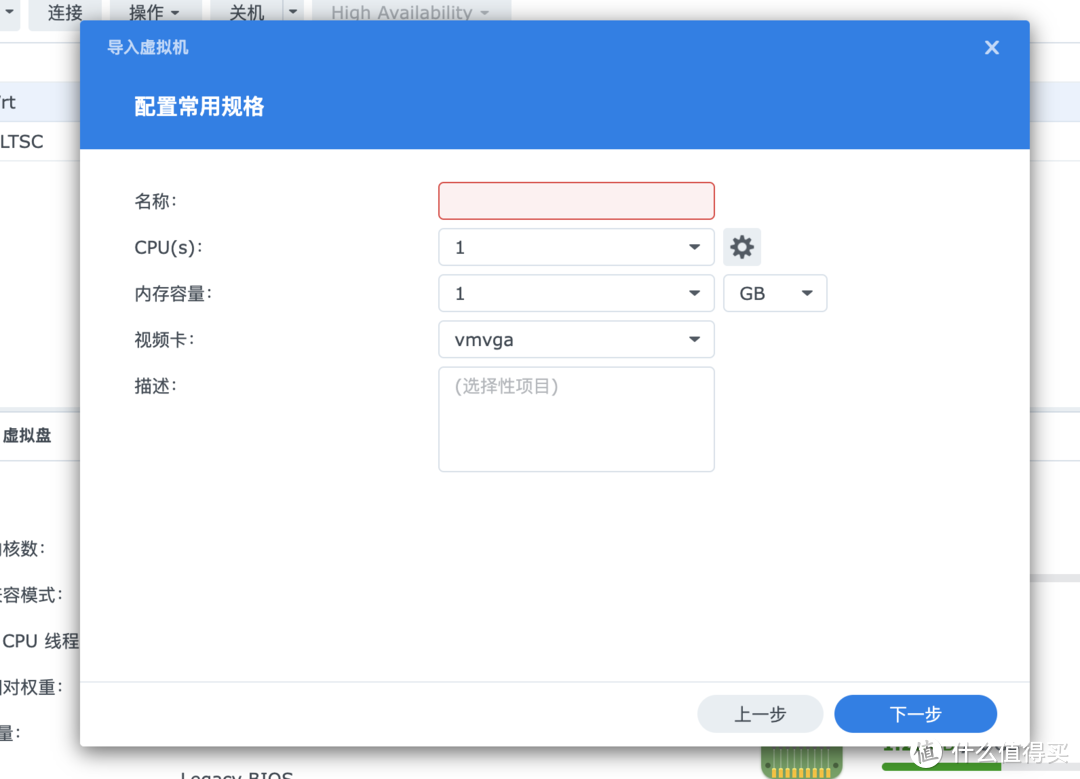The height and width of the screenshot is (779, 1080).
Task: Click 下一步 to proceed
Action: (915, 713)
